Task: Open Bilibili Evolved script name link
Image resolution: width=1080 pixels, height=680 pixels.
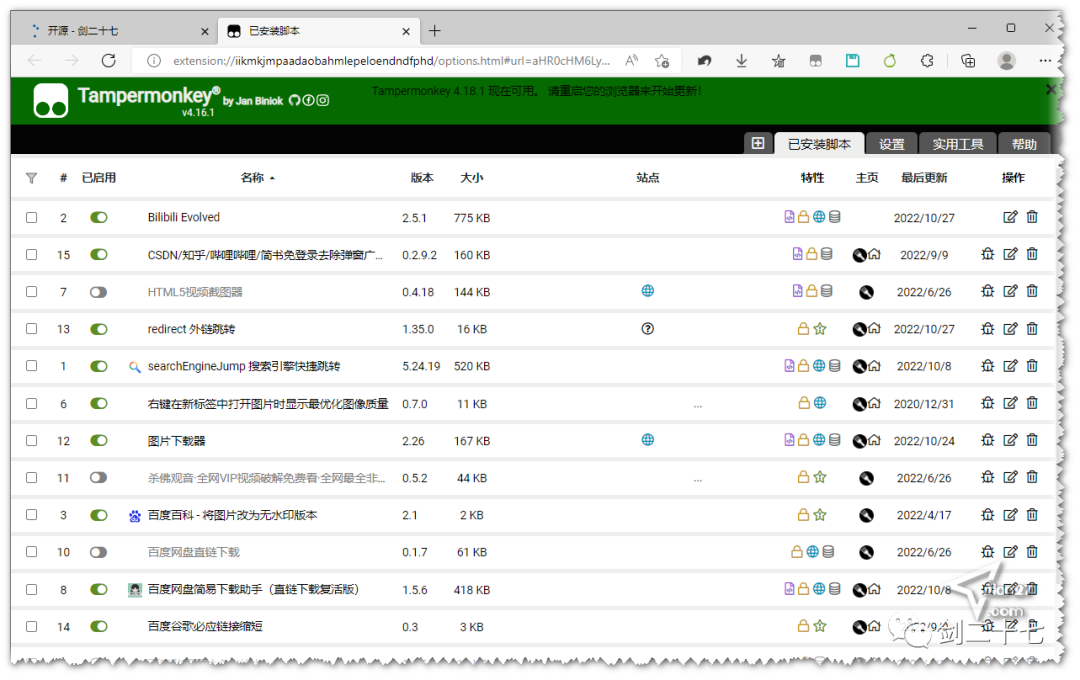Action: point(184,217)
